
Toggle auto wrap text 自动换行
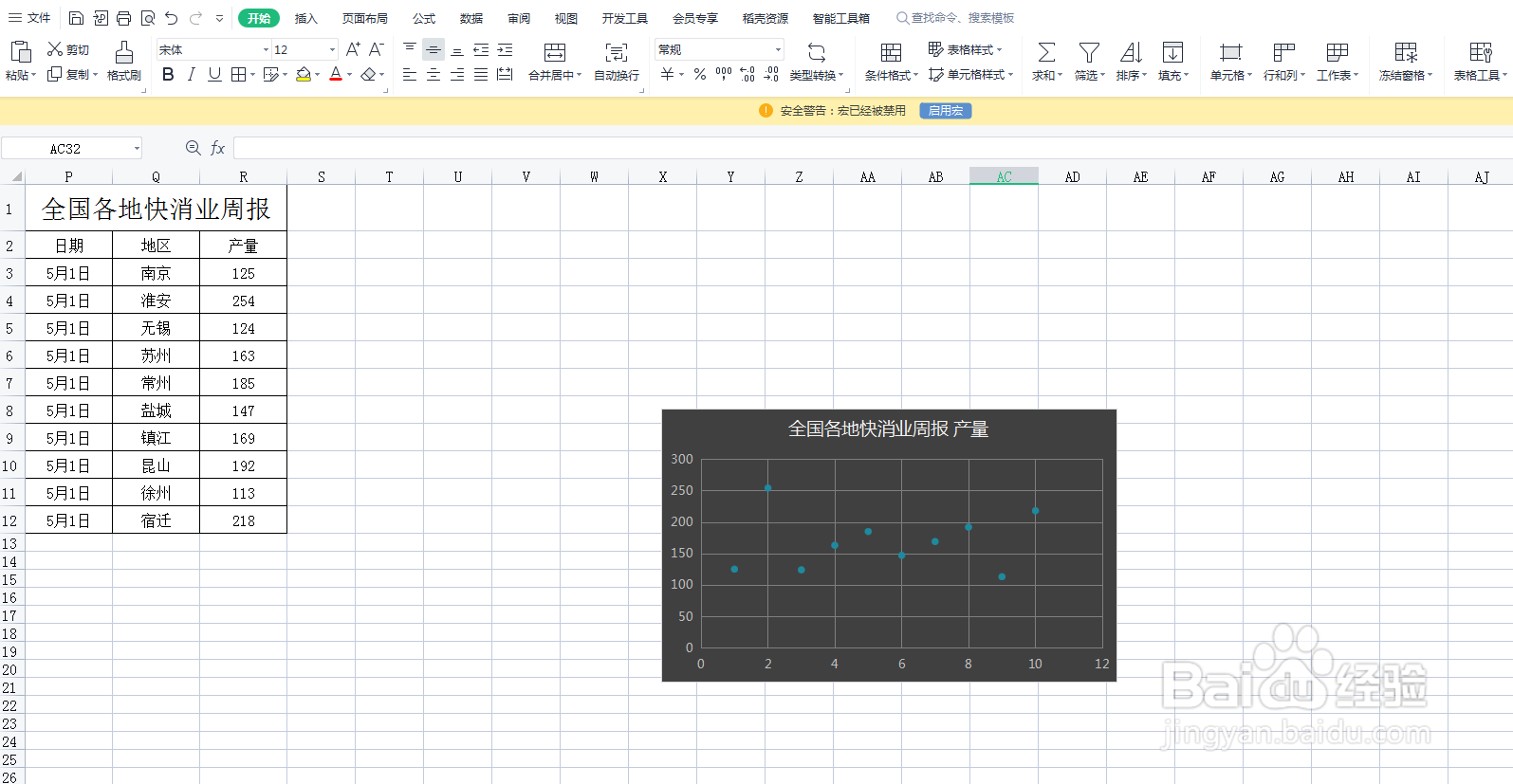pos(617,61)
